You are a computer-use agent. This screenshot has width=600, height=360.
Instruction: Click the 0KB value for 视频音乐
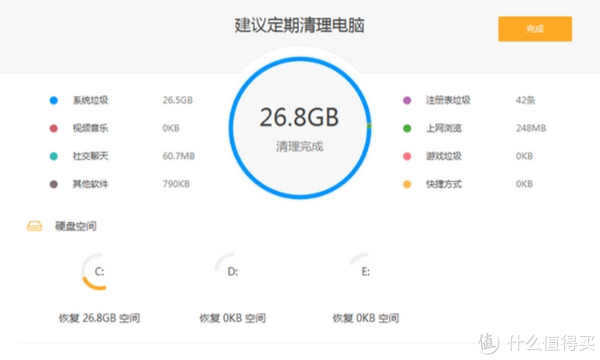pos(171,128)
